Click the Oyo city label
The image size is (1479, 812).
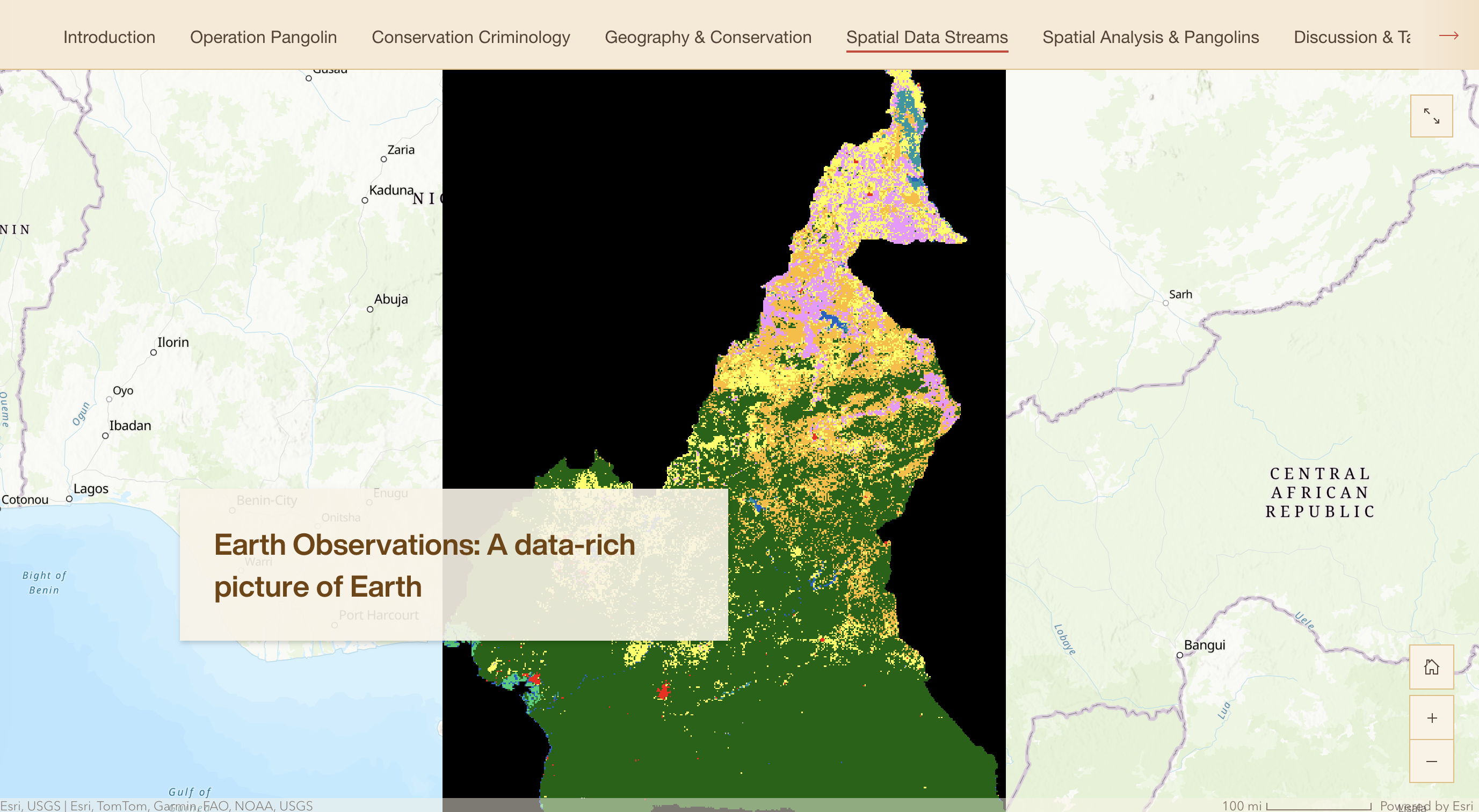(x=123, y=390)
